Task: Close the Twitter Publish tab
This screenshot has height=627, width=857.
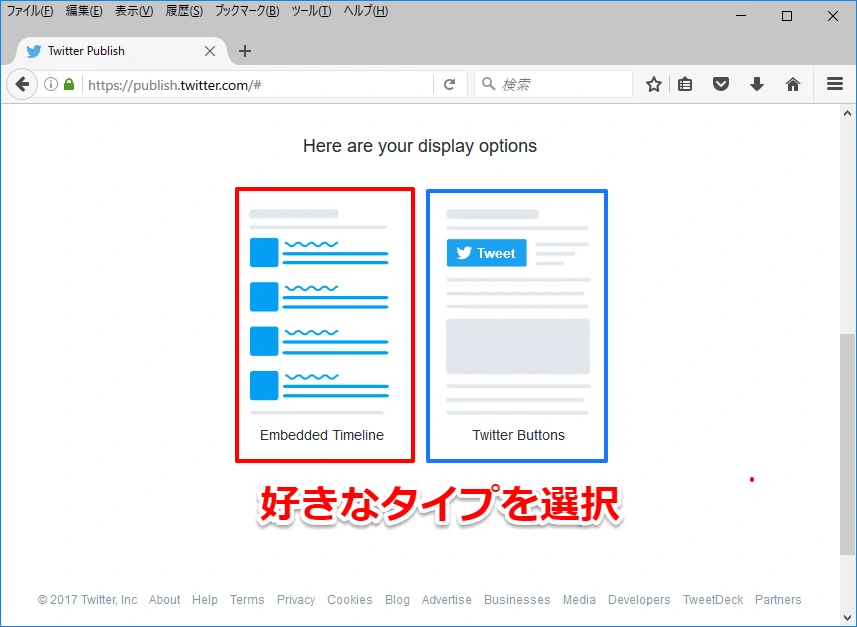Action: tap(210, 51)
